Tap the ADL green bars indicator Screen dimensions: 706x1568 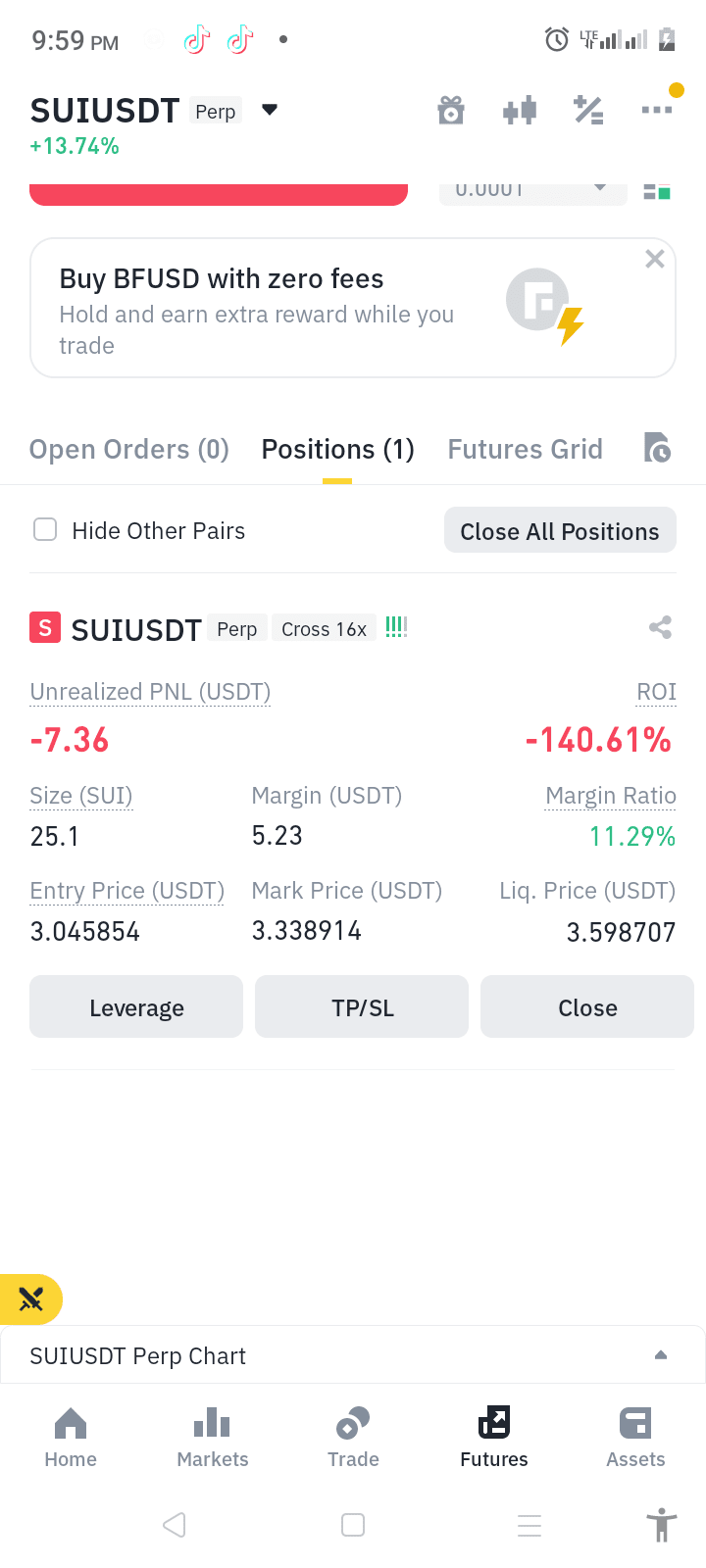point(396,627)
